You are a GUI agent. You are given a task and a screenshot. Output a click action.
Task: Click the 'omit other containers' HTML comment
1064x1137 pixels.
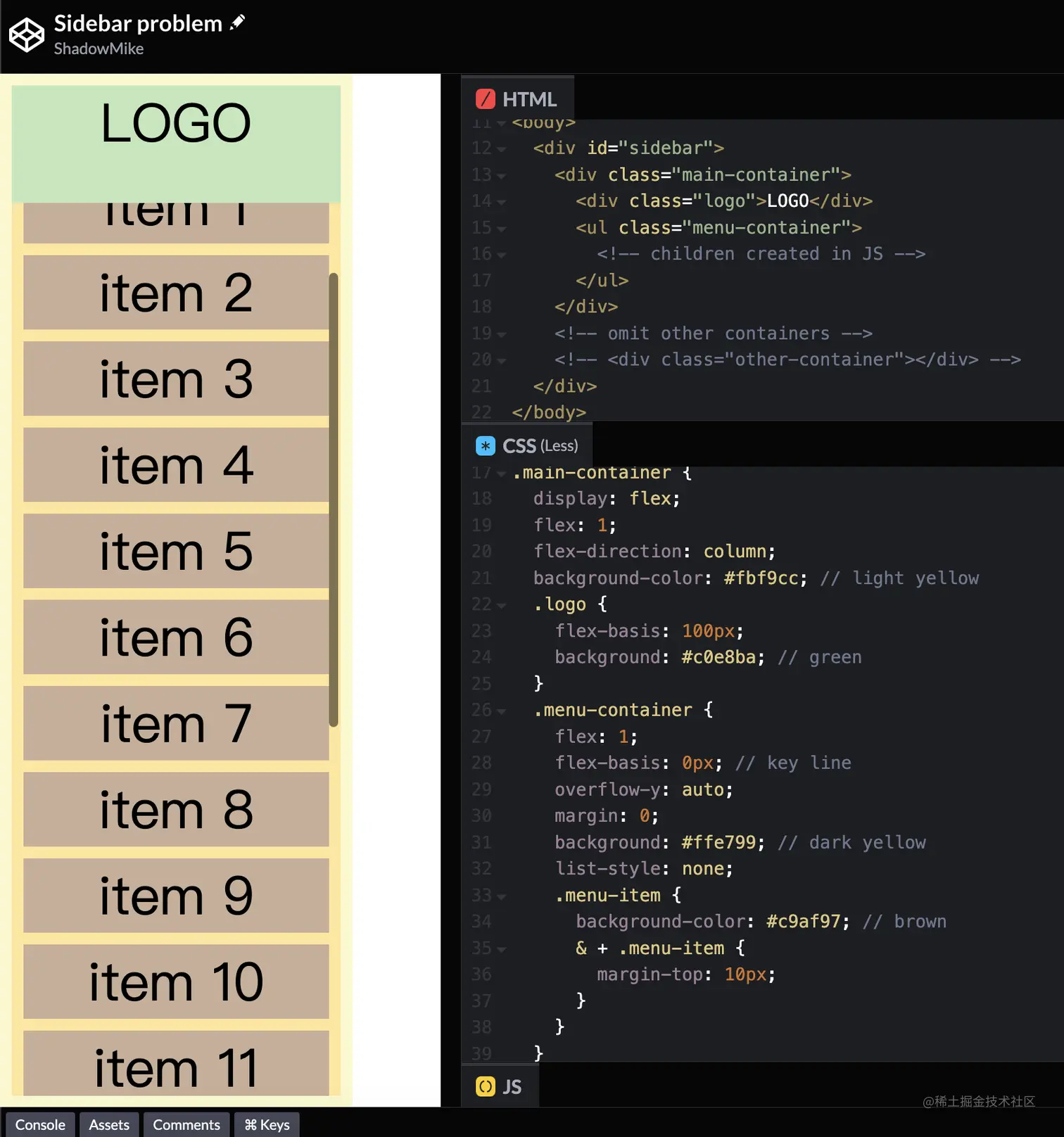[713, 334]
